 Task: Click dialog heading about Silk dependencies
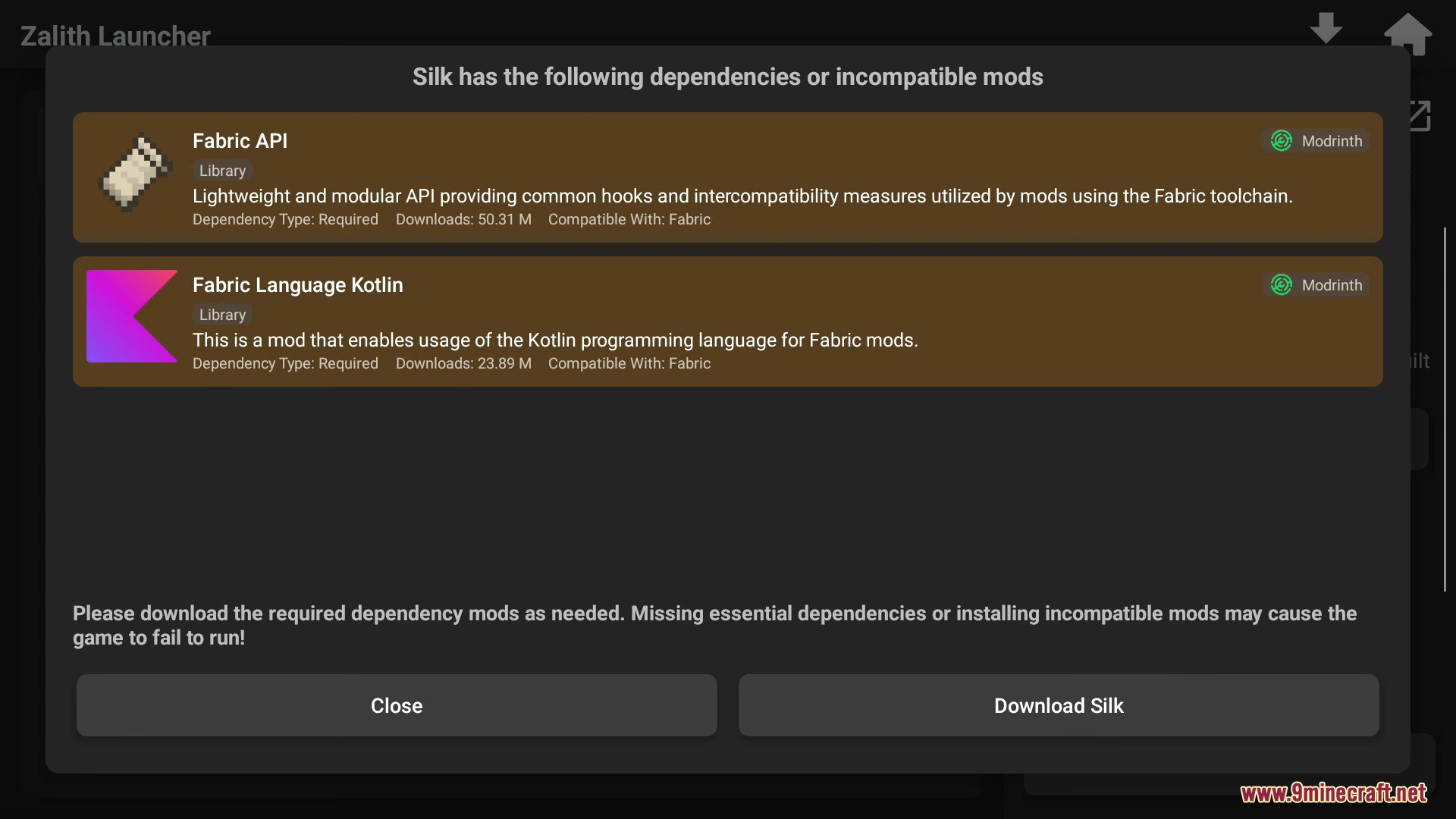click(728, 77)
